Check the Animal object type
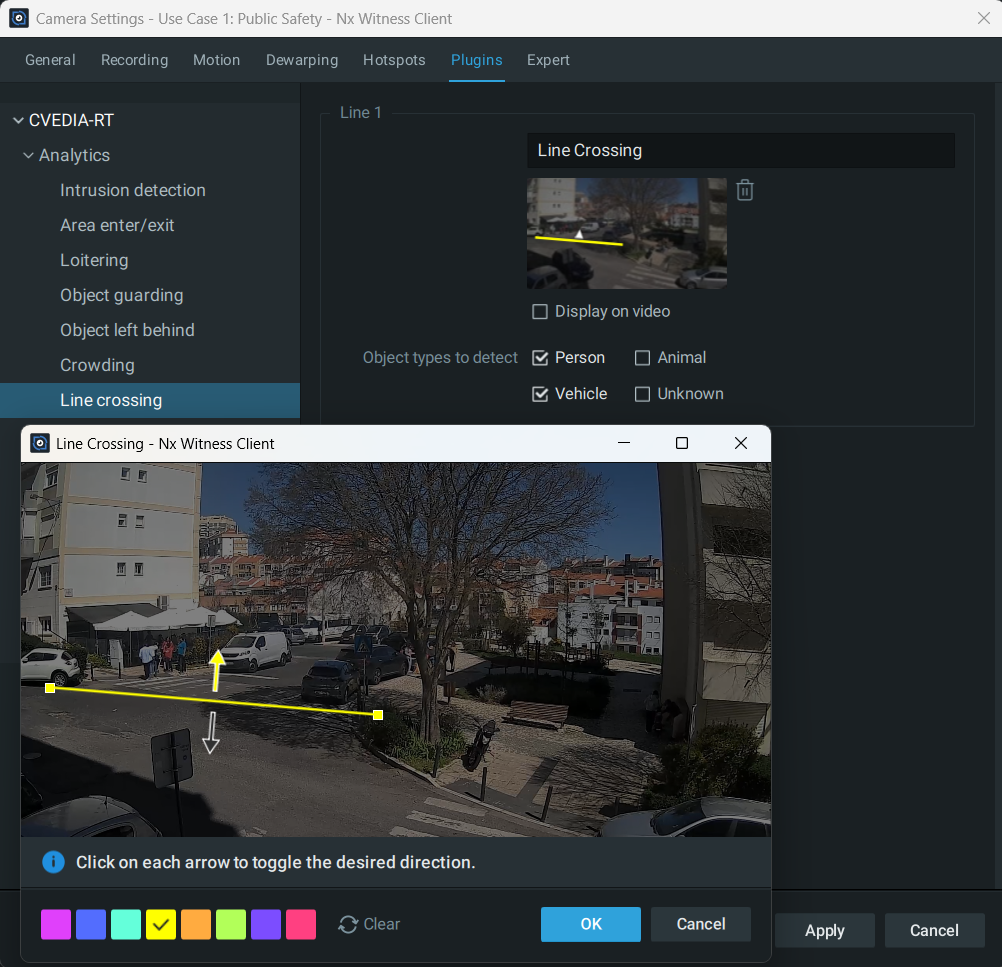 point(643,358)
